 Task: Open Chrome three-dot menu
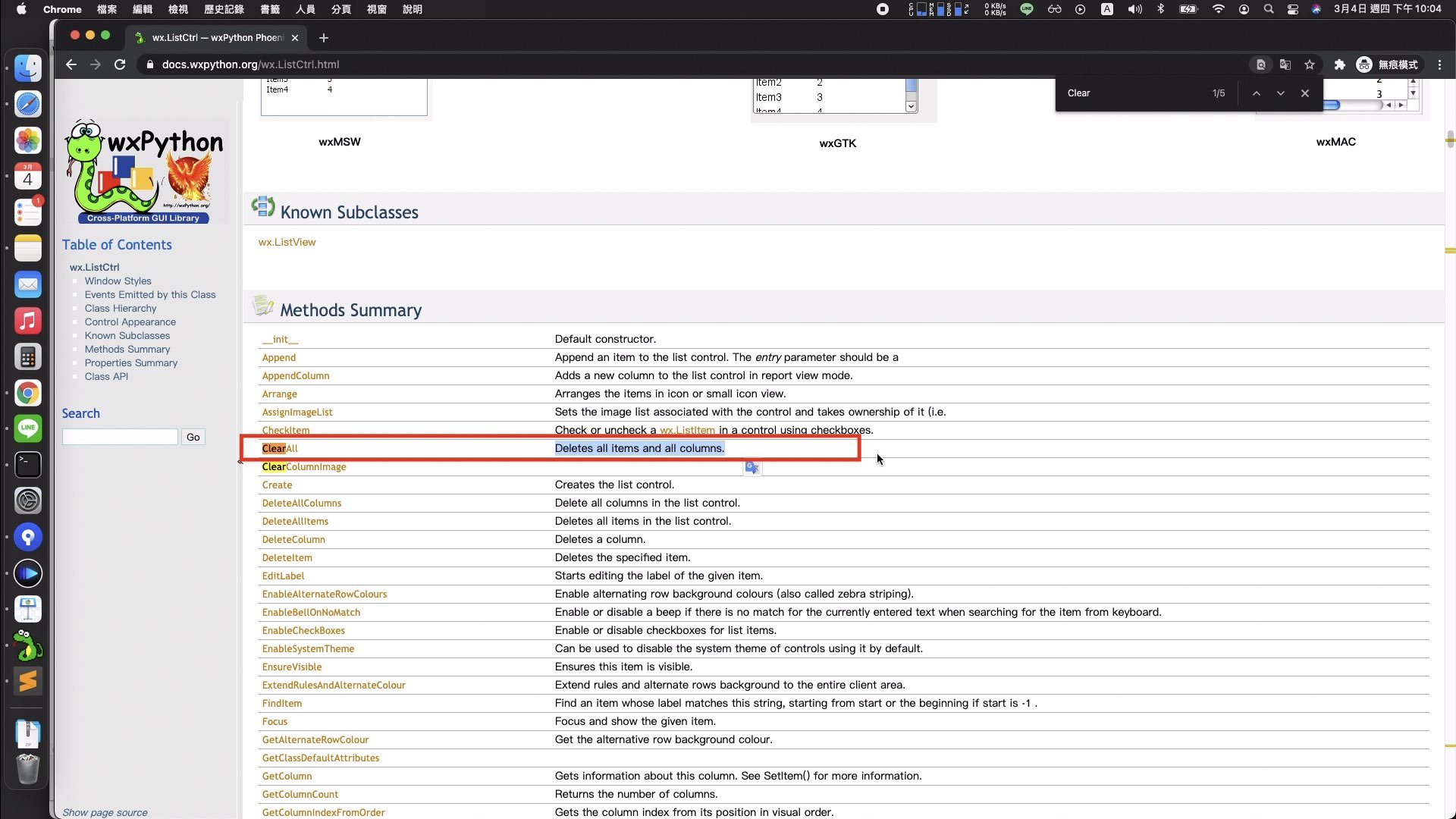pyautogui.click(x=1440, y=64)
